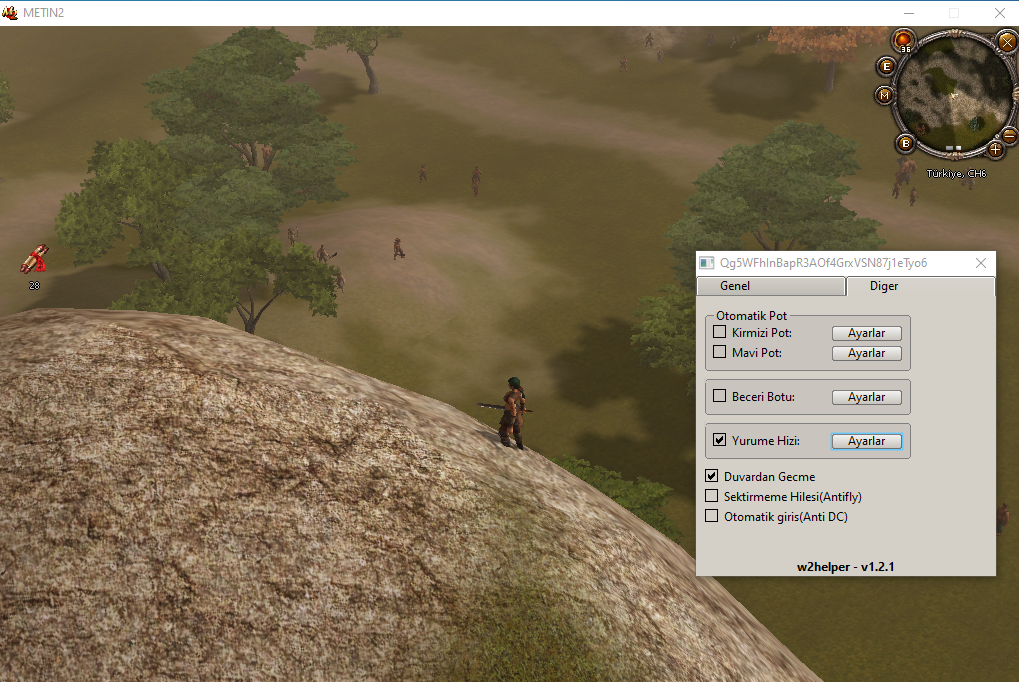Close the w2helper tool window
Viewport: 1019px width, 682px height.
[x=981, y=263]
